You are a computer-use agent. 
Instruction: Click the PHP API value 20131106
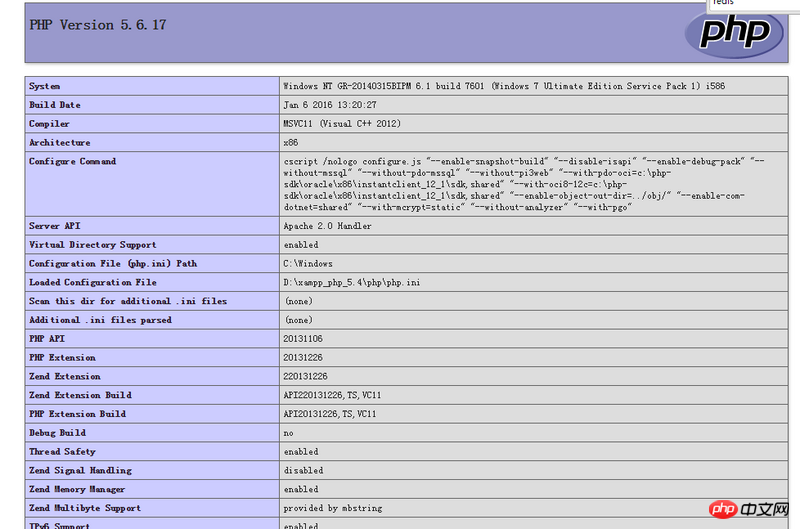[303, 339]
